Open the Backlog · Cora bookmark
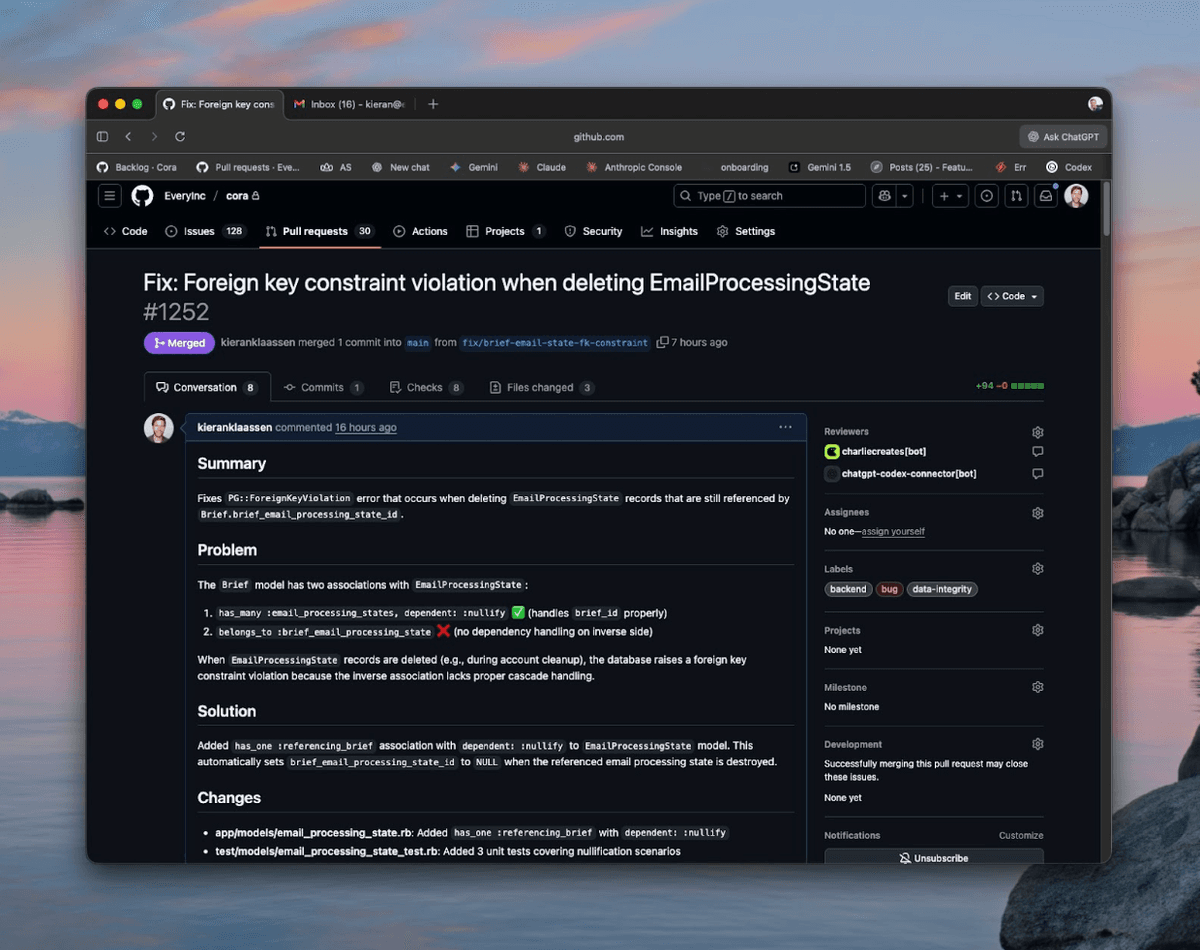 coord(136,167)
